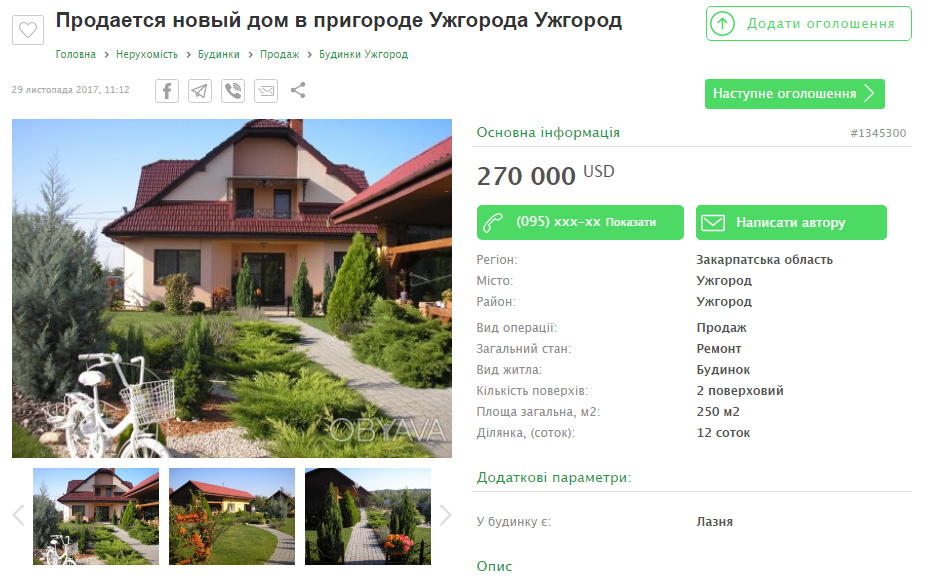Image resolution: width=928 pixels, height=578 pixels.
Task: Open Будинки Ужгород breadcrumb link
Action: (363, 54)
